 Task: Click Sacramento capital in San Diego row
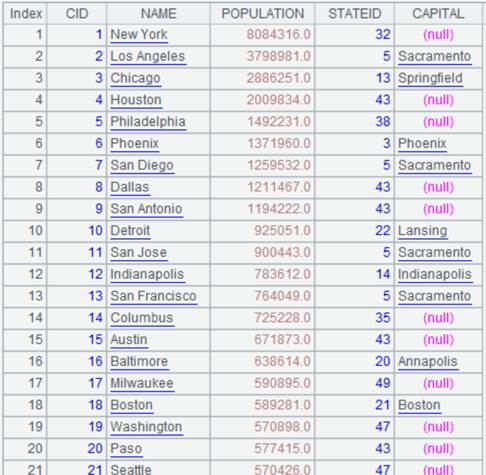(435, 165)
